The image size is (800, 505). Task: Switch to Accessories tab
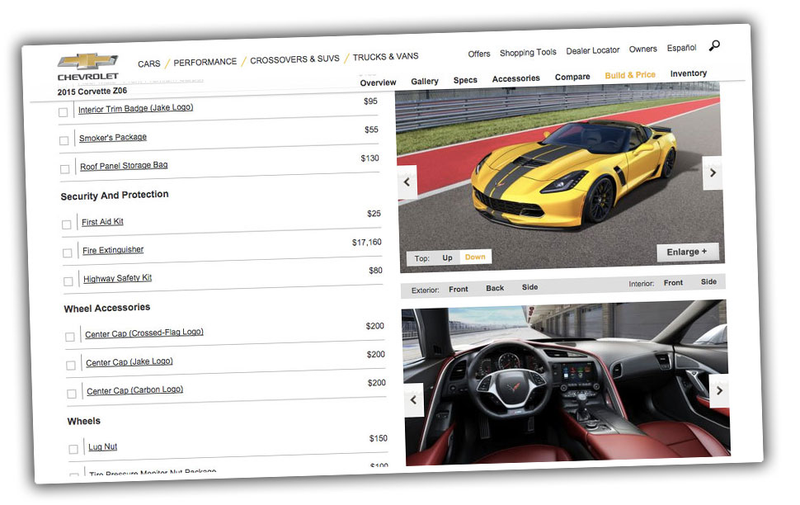516,79
